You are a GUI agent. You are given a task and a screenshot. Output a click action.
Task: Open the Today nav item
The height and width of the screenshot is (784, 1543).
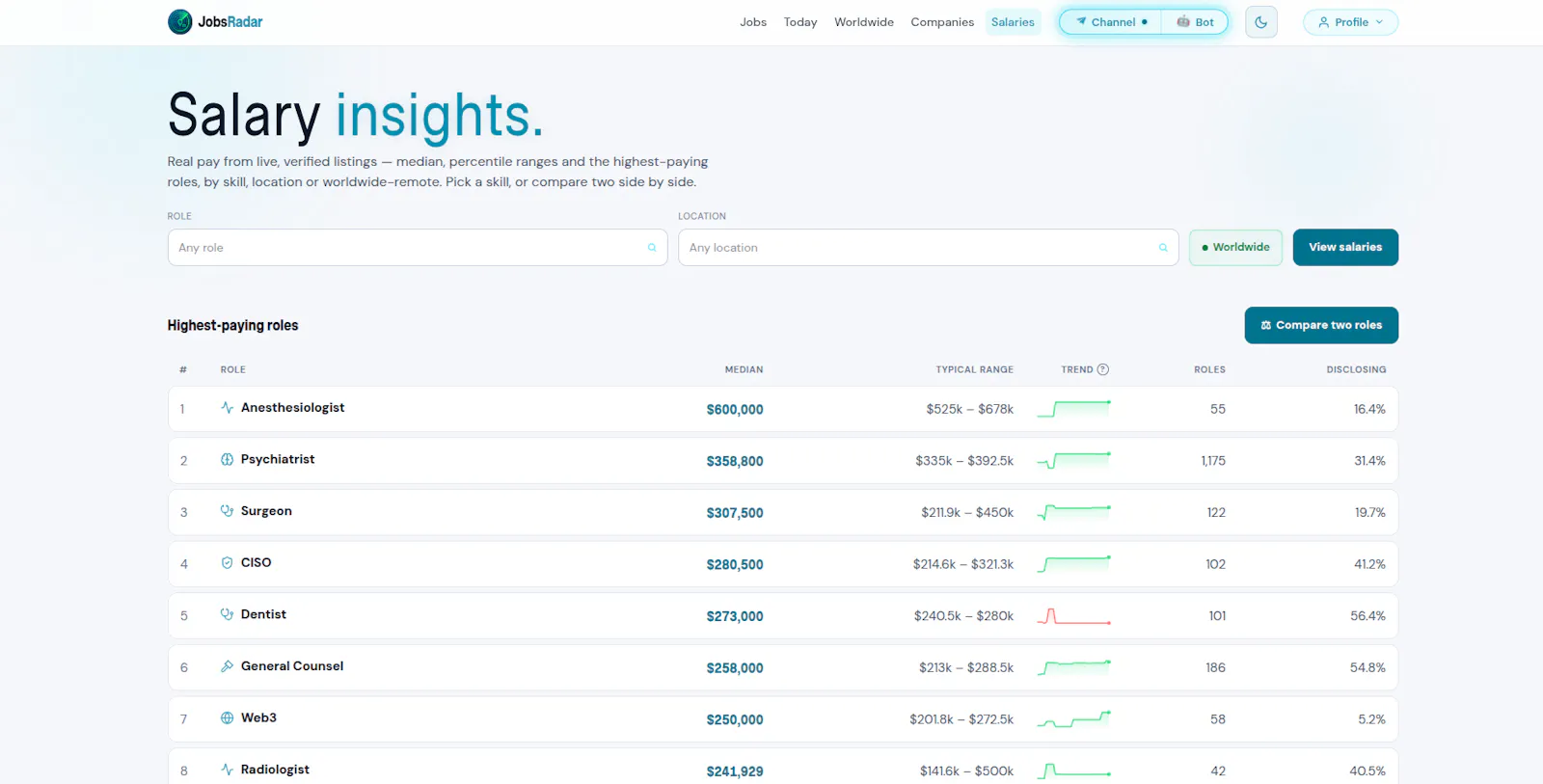(x=800, y=22)
